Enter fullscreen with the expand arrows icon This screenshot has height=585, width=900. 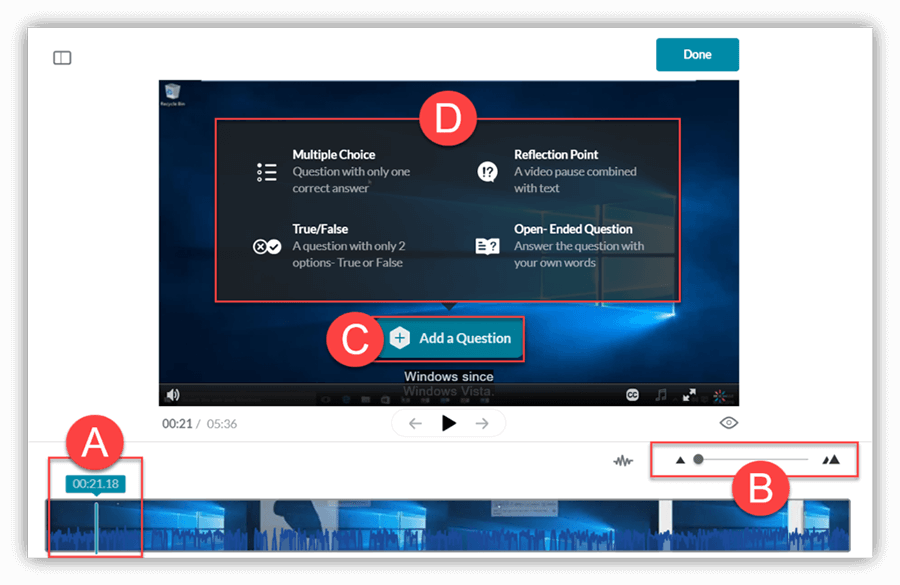click(x=689, y=395)
